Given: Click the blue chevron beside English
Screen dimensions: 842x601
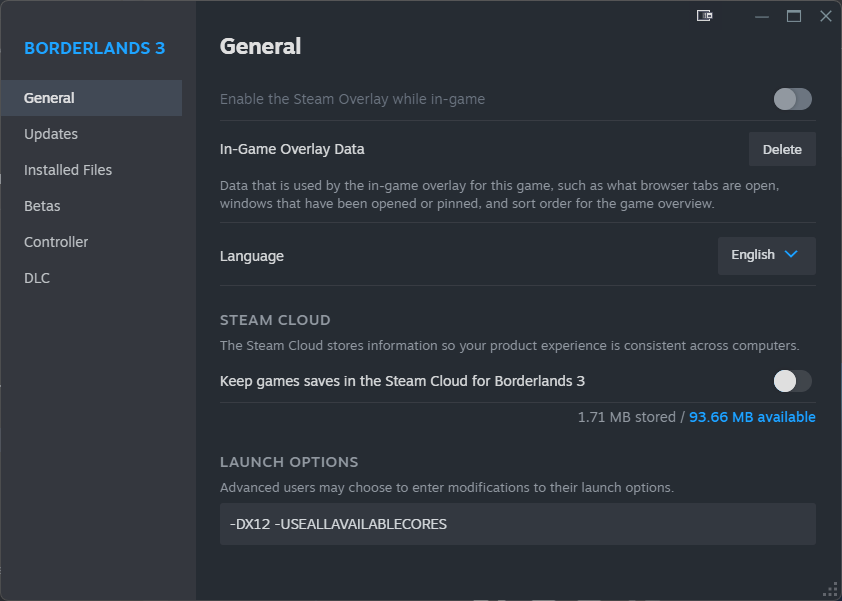Looking at the screenshot, I should [792, 255].
